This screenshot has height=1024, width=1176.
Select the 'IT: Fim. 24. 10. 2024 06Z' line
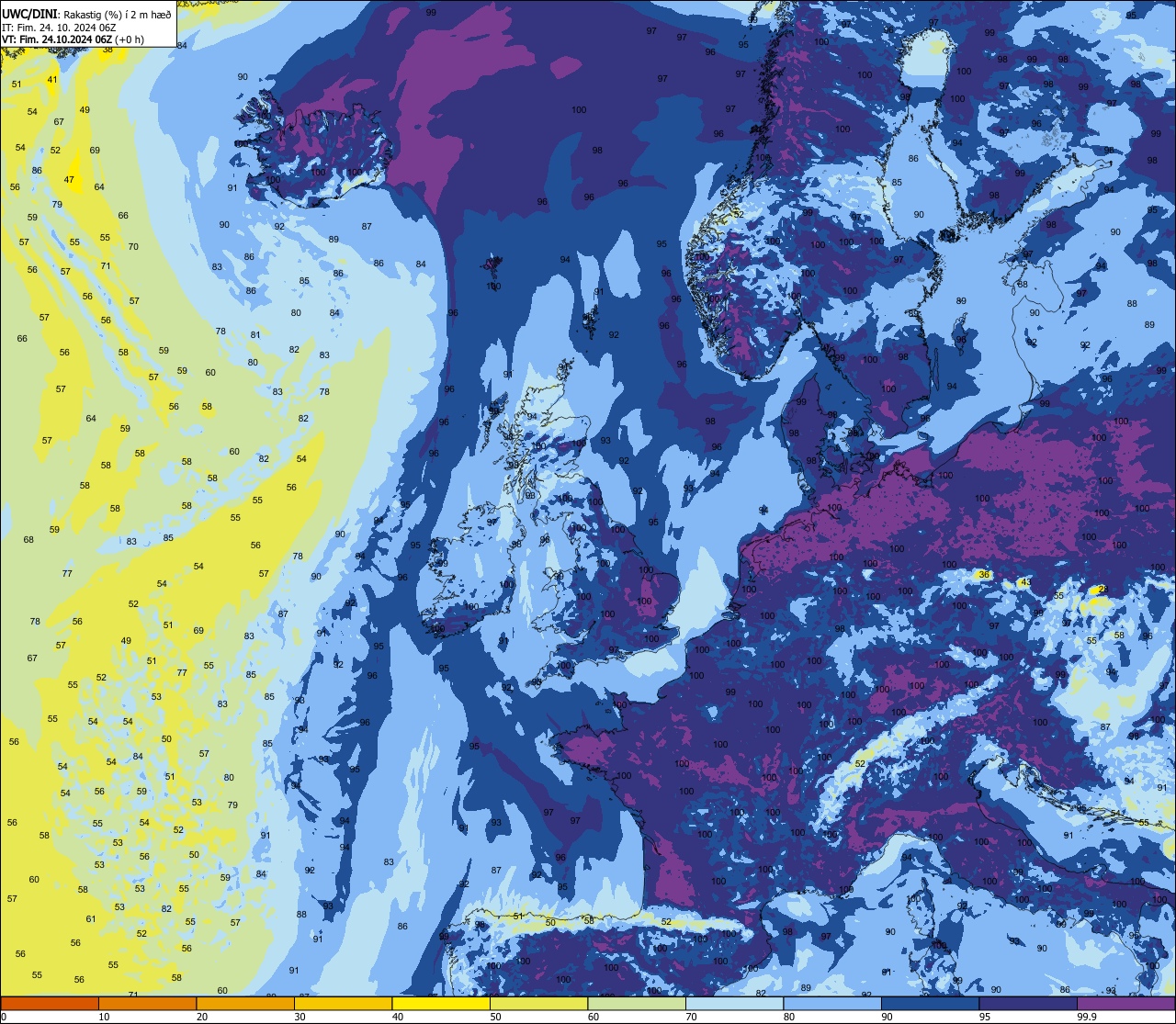(x=59, y=28)
